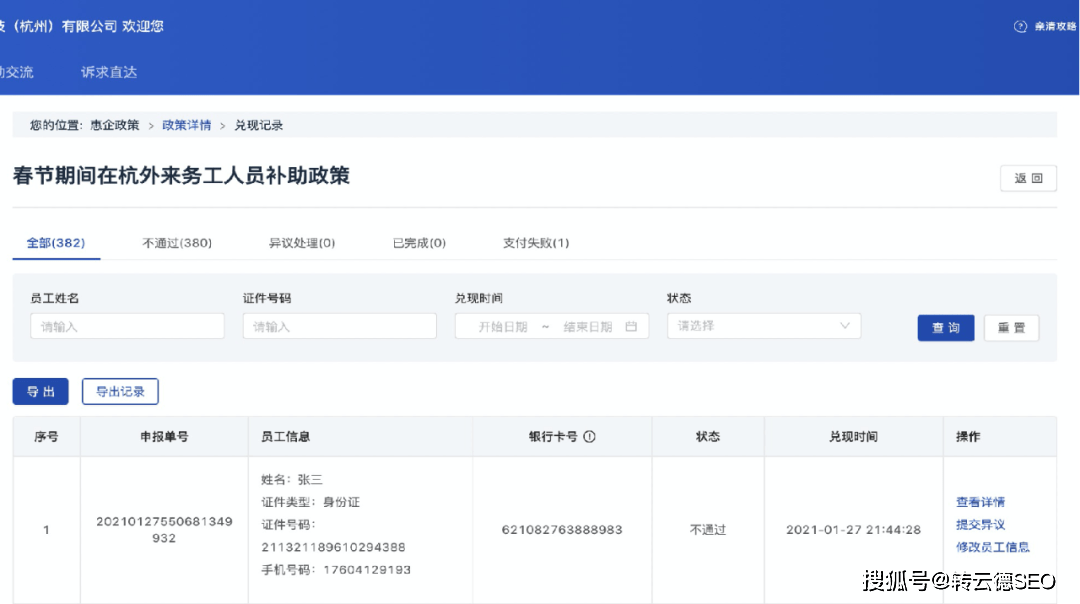1080x604 pixels.
Task: Focus the 证件号码 input field
Action: 340,326
